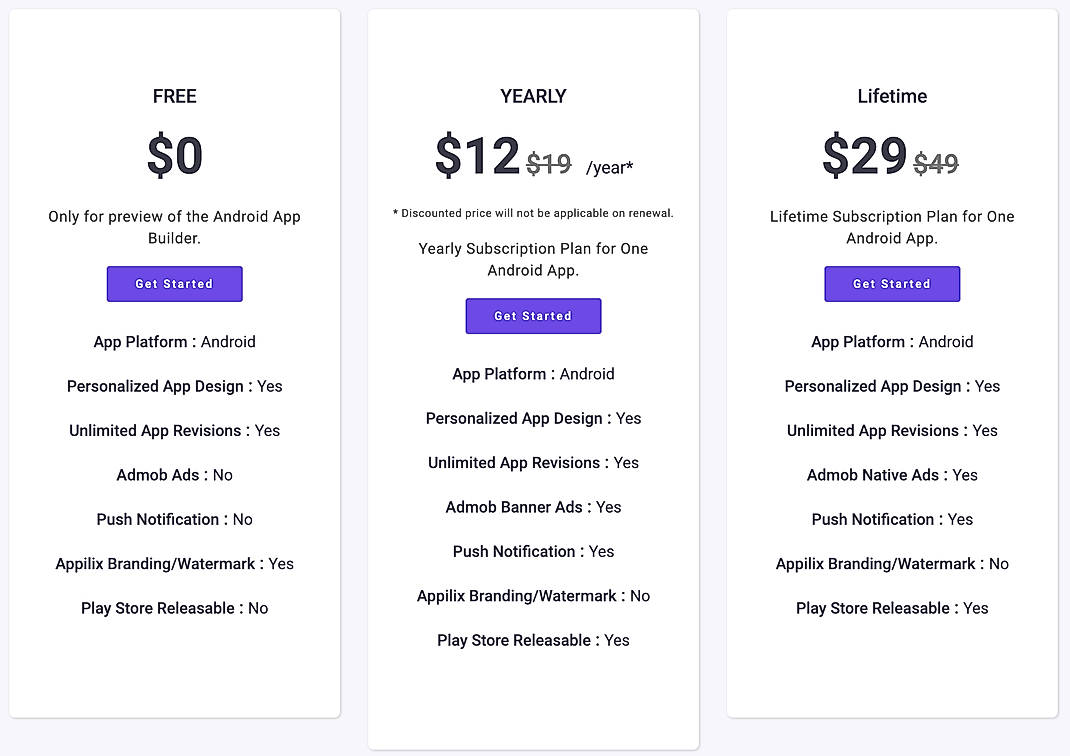Select the 'App Platform : Android' row on FREE plan

click(x=174, y=341)
